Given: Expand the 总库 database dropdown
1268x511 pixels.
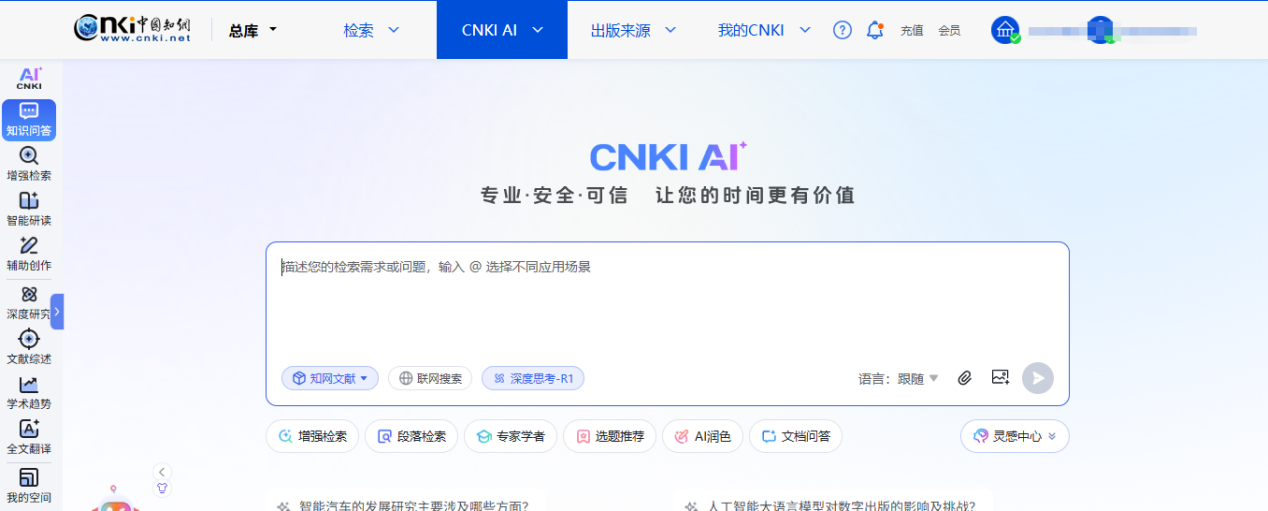Looking at the screenshot, I should point(253,30).
